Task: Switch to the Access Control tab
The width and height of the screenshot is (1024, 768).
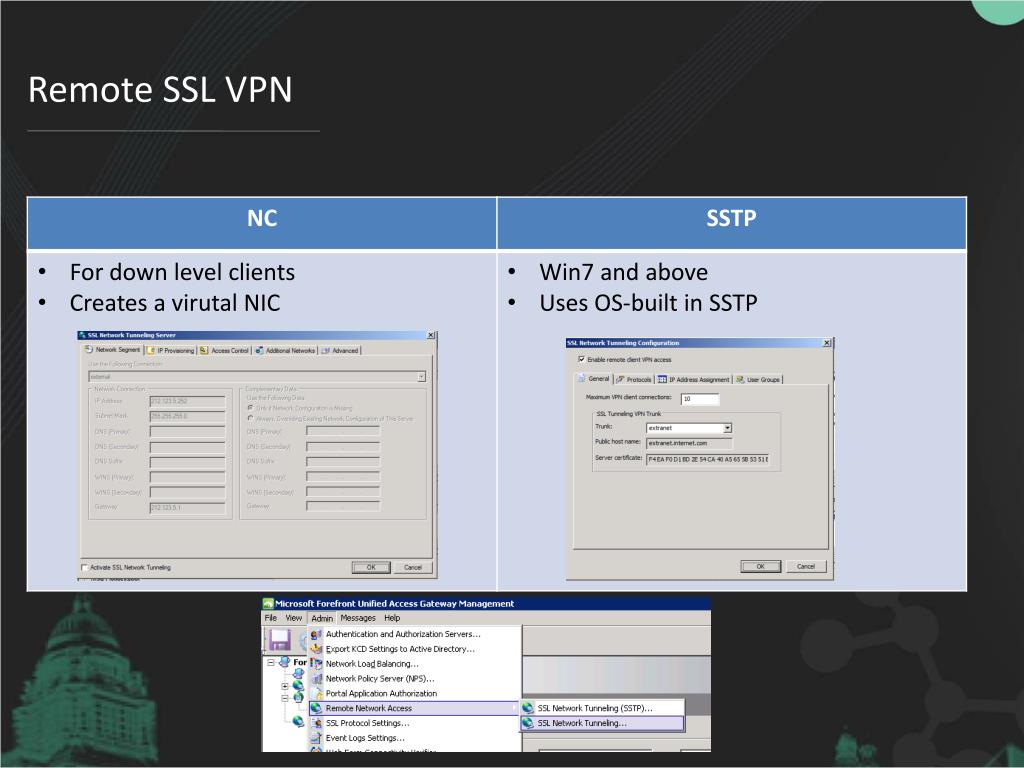Action: point(225,351)
